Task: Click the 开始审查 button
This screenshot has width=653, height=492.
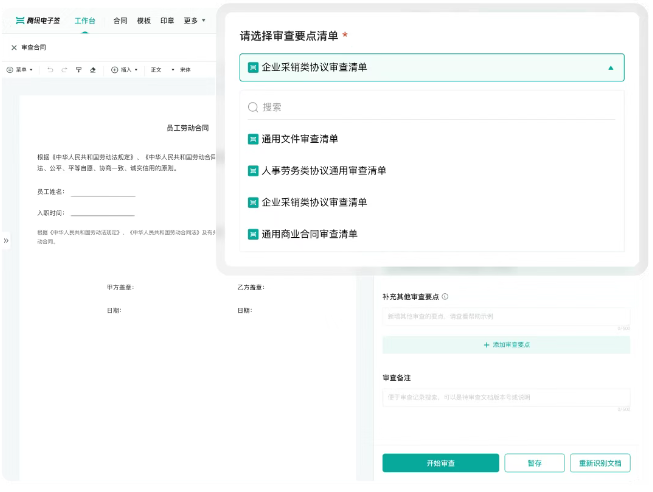Action: 441,463
